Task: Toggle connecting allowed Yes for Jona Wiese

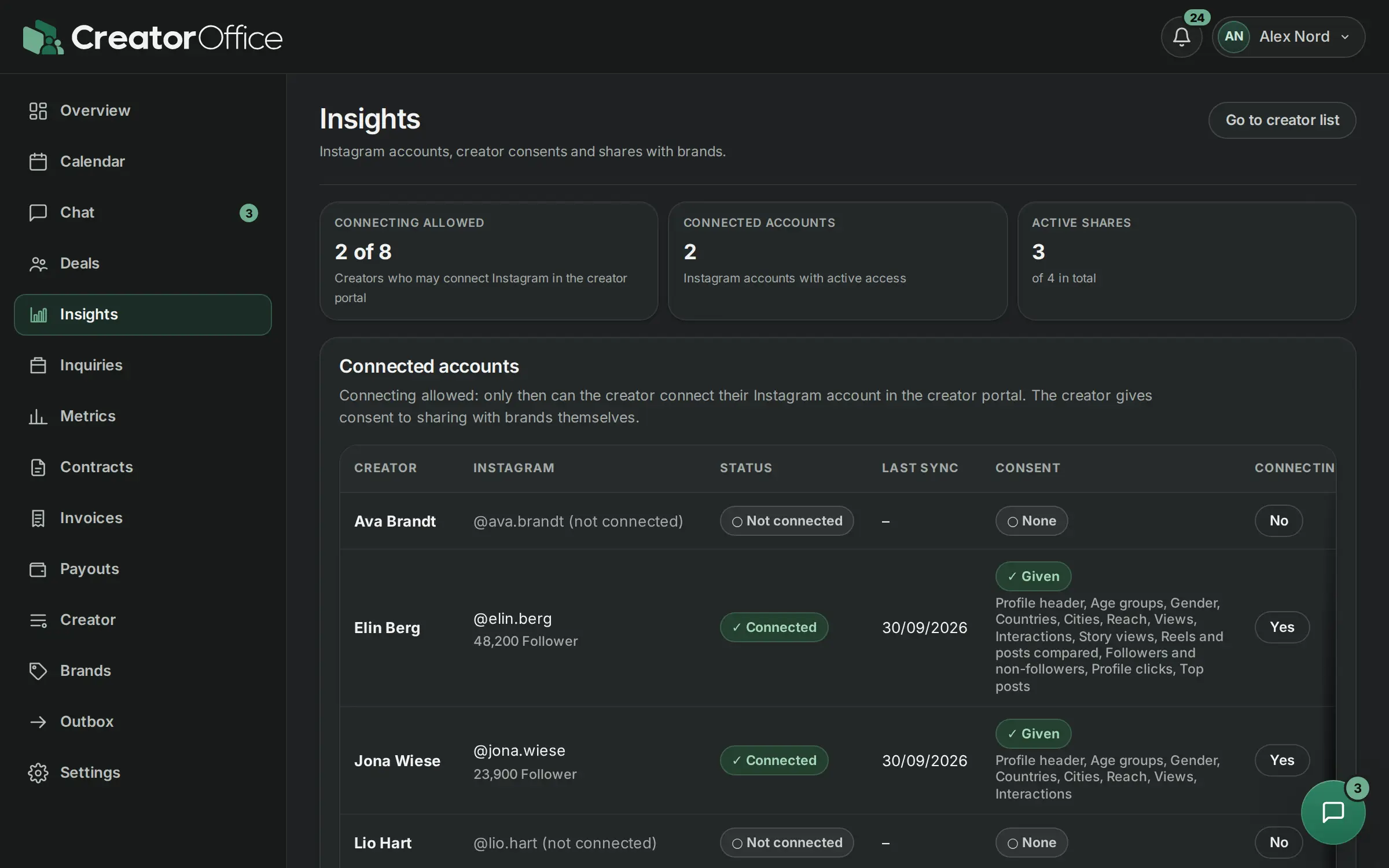Action: pyautogui.click(x=1282, y=760)
